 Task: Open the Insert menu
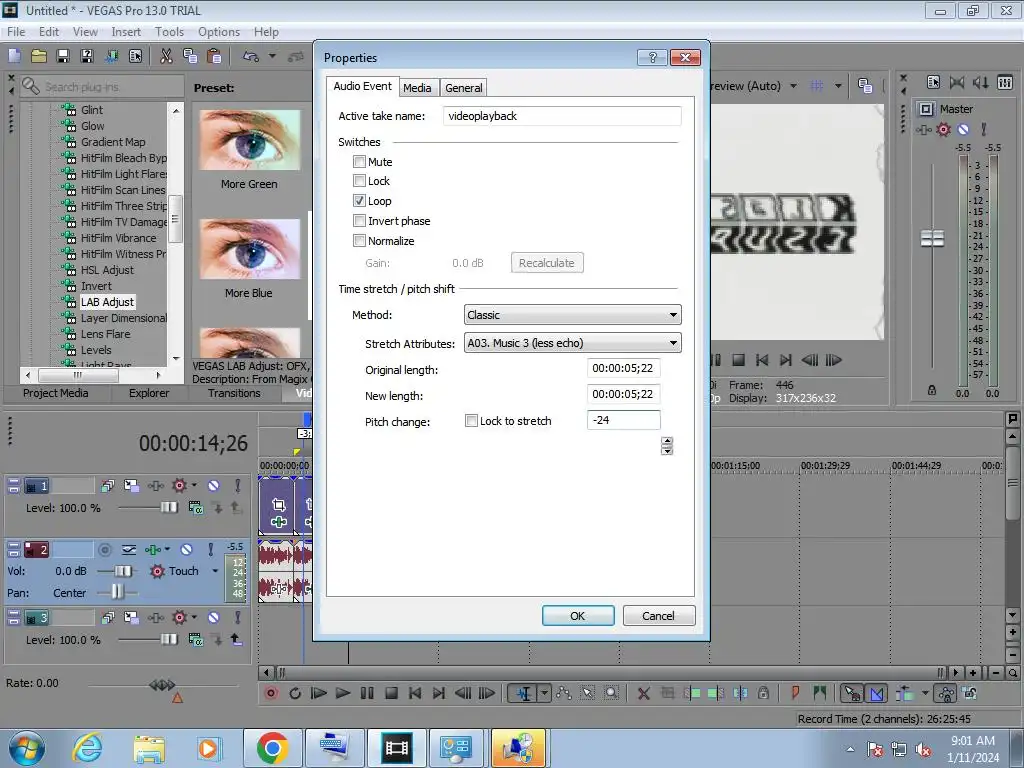126,31
